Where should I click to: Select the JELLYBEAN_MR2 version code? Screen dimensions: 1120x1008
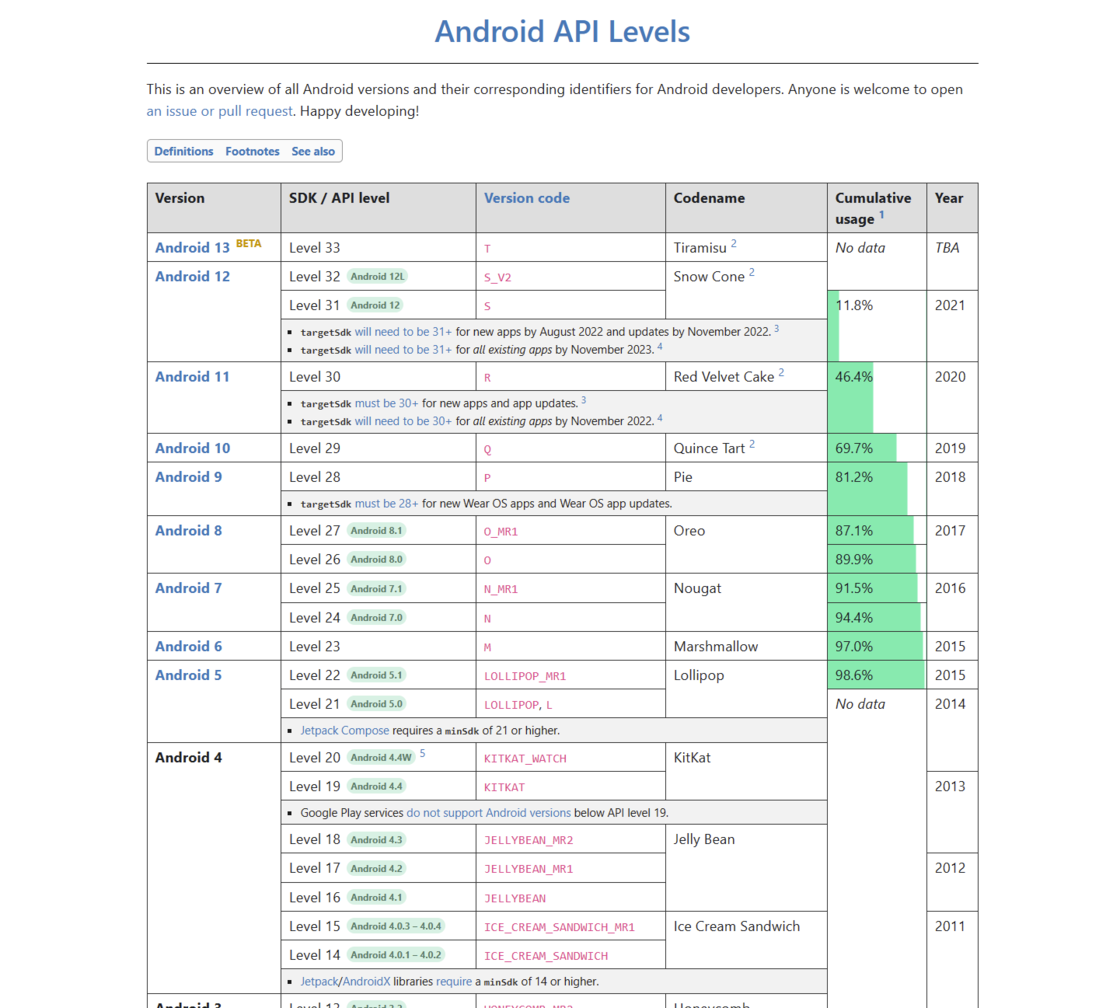click(529, 840)
